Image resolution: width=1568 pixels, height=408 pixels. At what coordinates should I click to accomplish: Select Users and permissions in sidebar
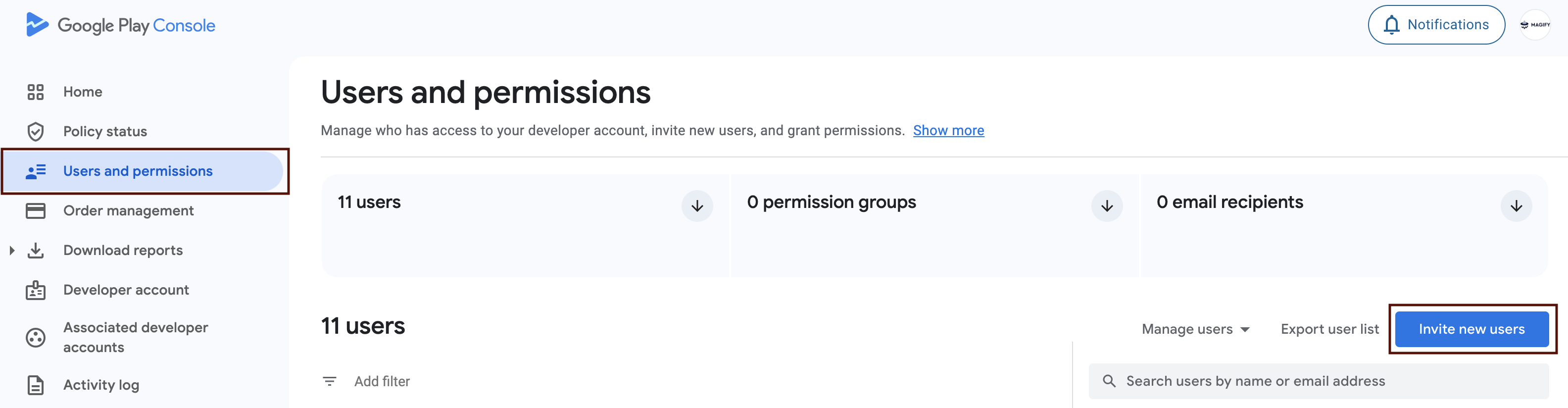138,171
